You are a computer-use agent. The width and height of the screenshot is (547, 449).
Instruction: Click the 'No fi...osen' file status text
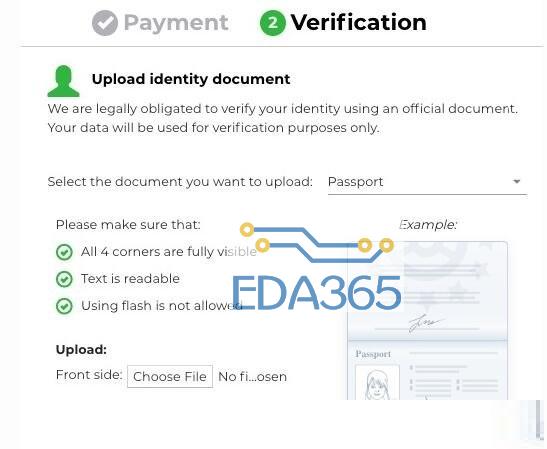click(253, 377)
